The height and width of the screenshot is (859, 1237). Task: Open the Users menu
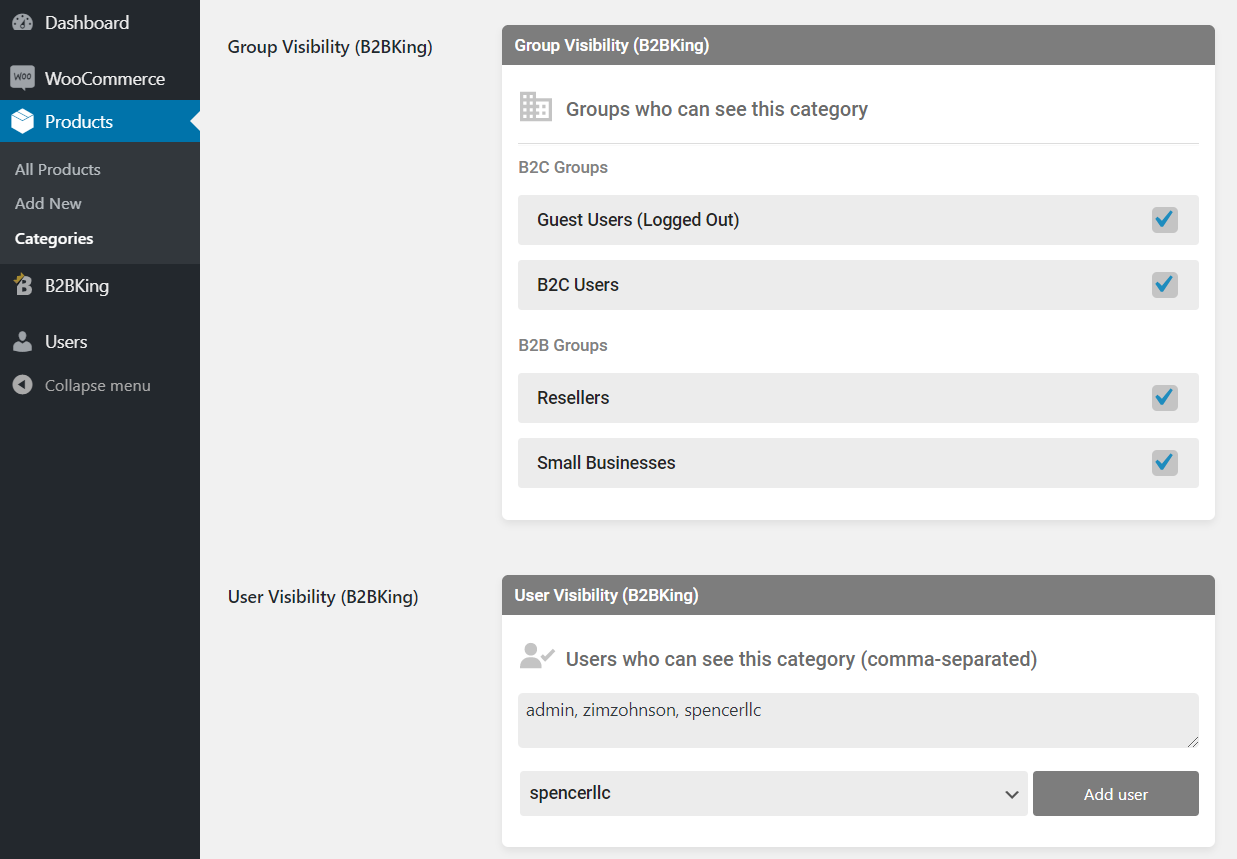66,342
